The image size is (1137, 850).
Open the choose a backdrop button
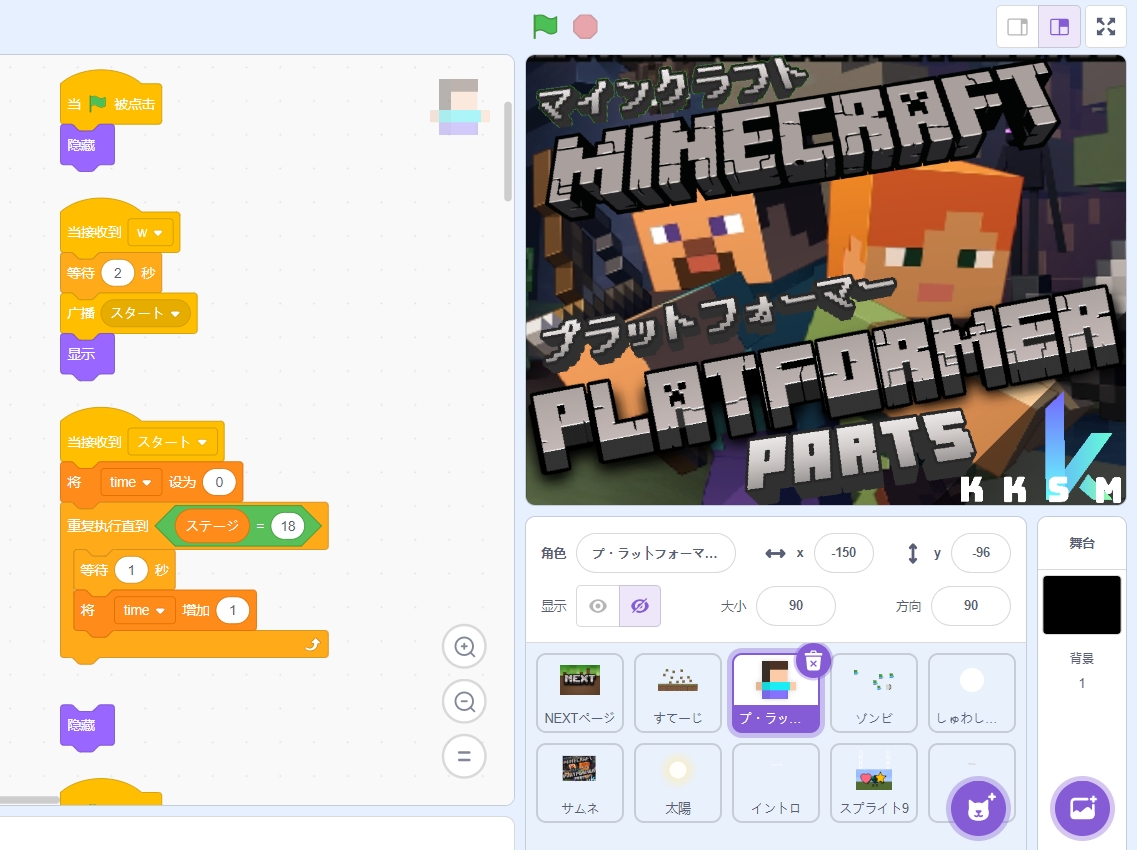(x=1083, y=807)
